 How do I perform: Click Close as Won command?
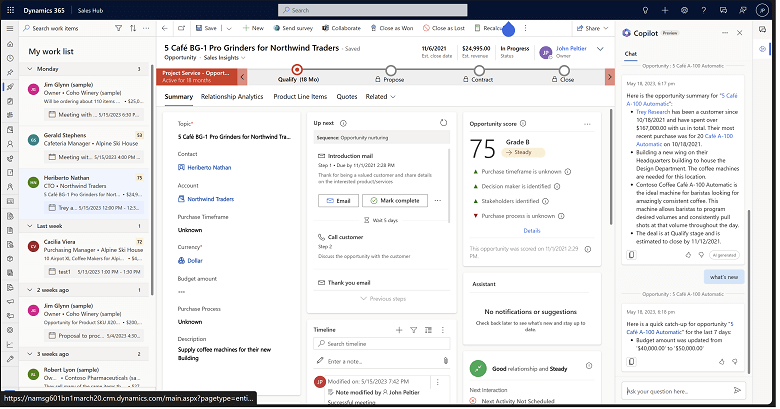[x=392, y=28]
